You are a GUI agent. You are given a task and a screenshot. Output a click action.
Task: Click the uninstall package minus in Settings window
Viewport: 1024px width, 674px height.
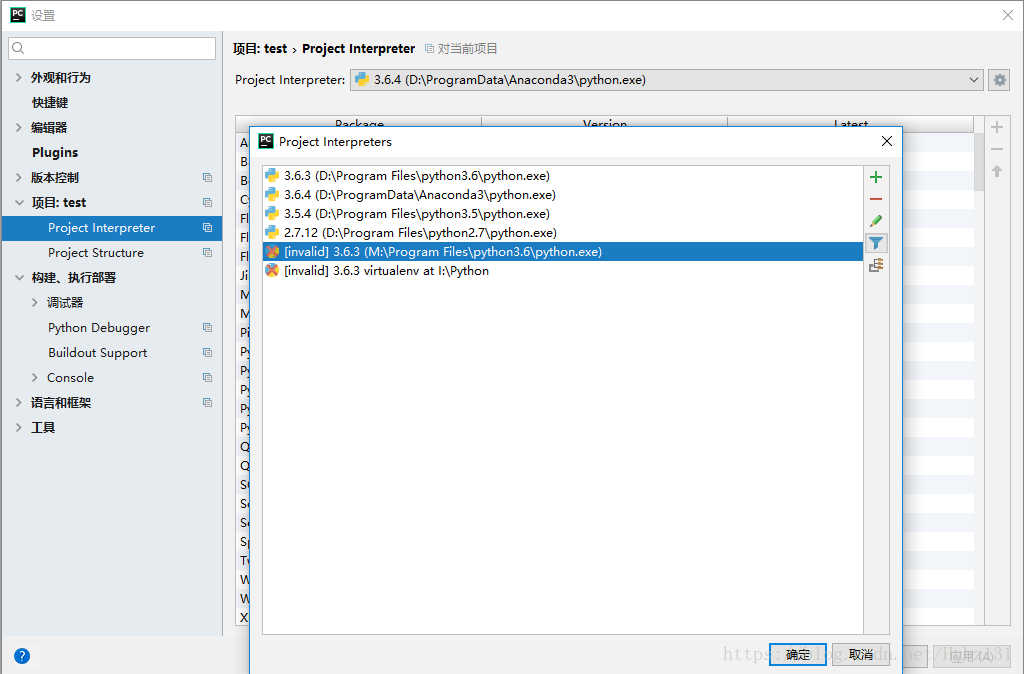[997, 150]
